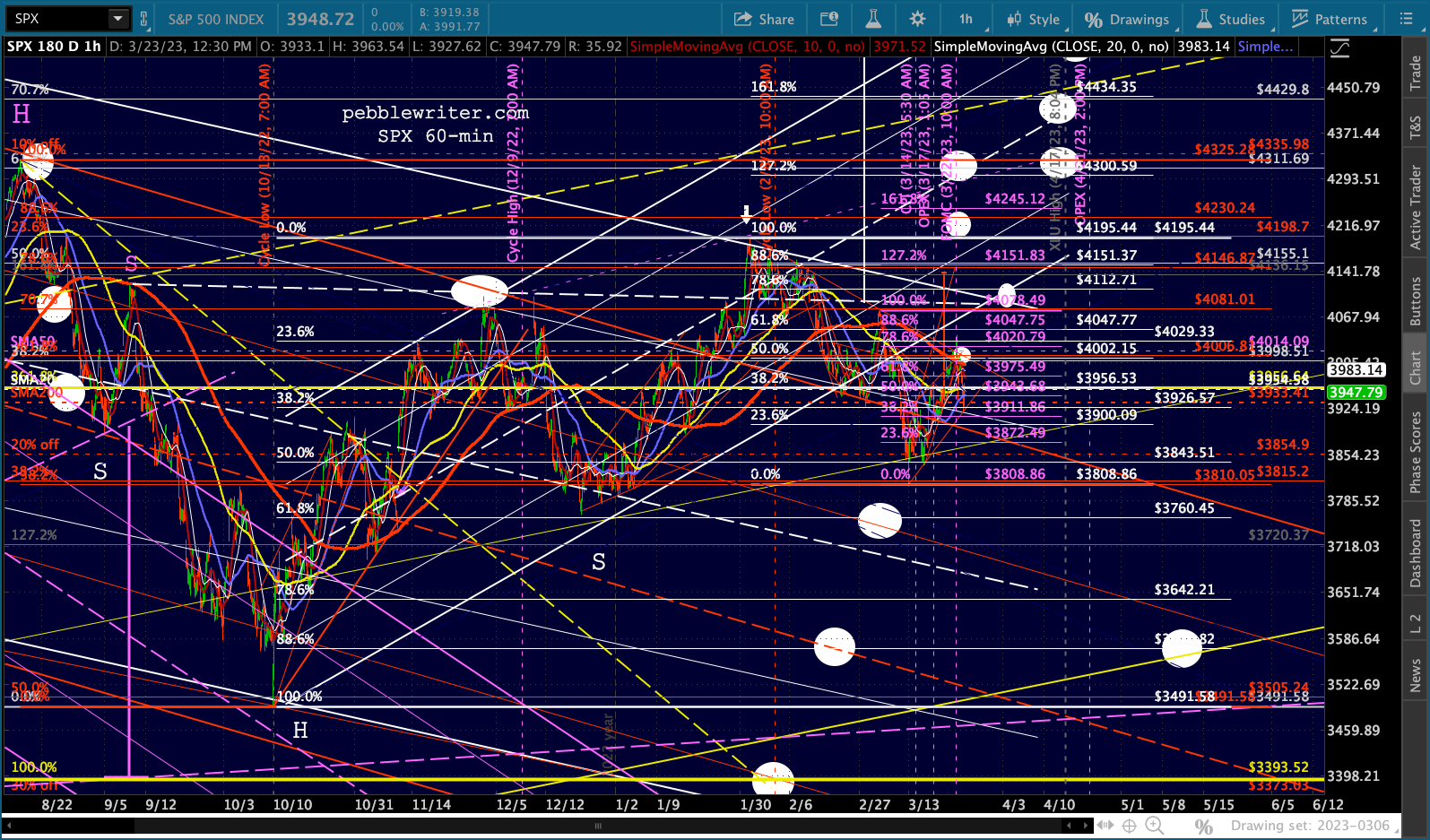Click the SPX symbol input field
1430x840 pixels.
pos(56,19)
